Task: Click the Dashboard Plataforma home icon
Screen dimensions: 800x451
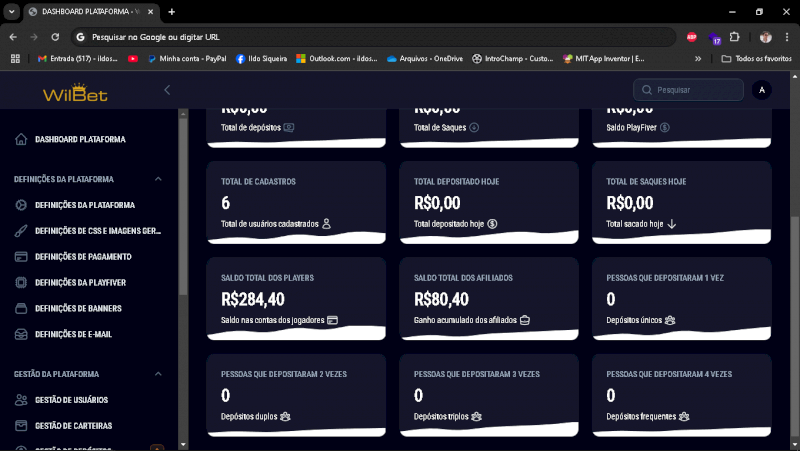Action: click(21, 140)
